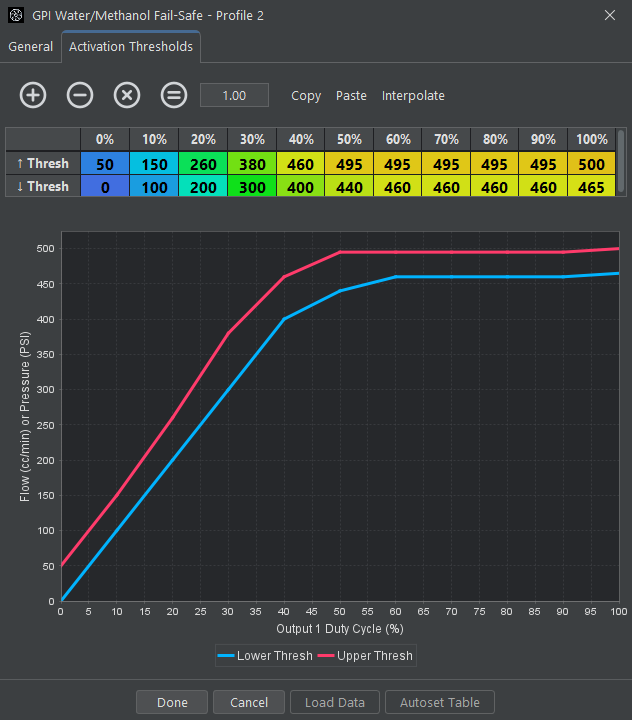This screenshot has height=720, width=632.
Task: Select the 80% column header
Action: coord(495,139)
